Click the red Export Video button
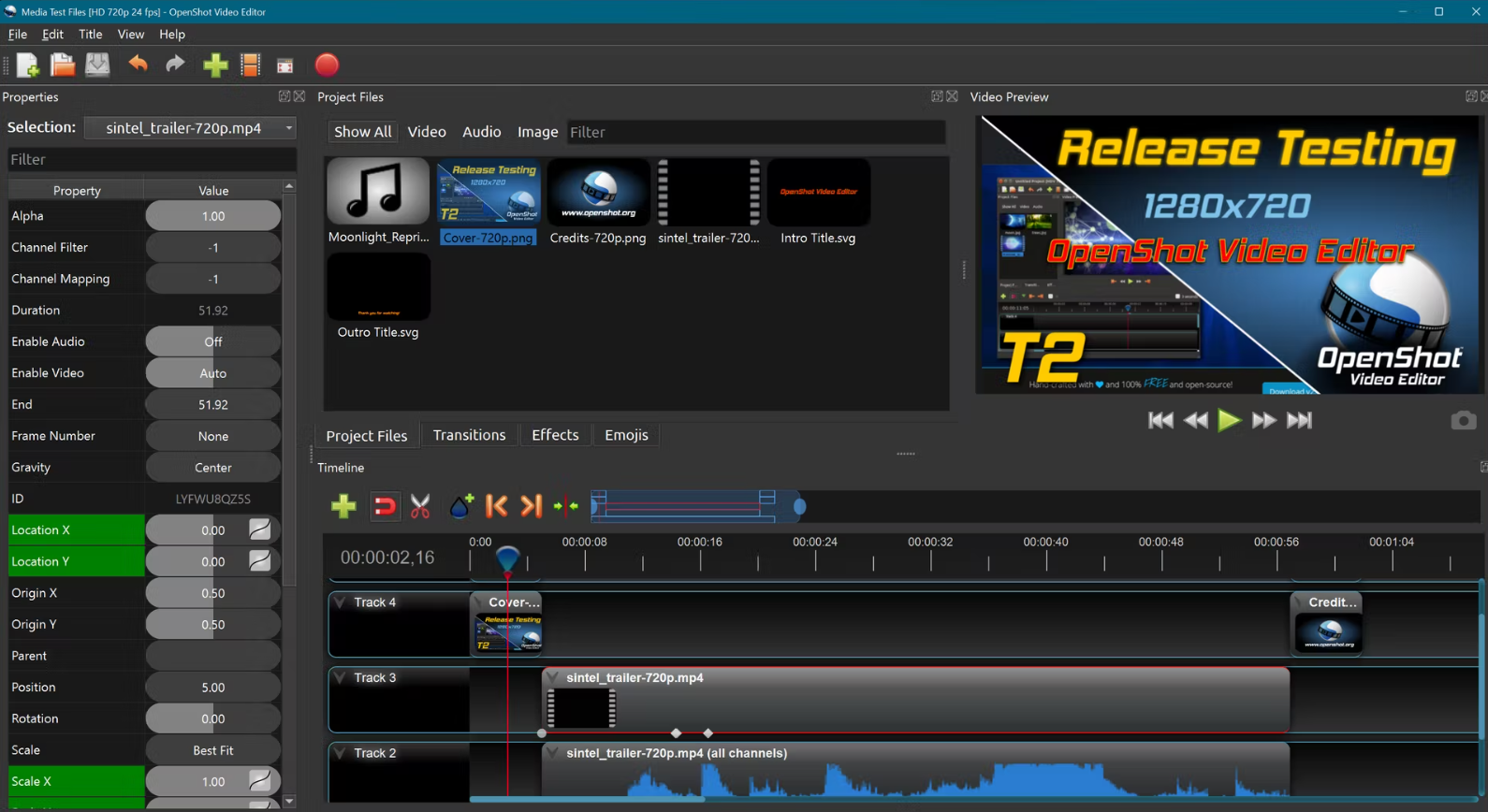Image resolution: width=1488 pixels, height=812 pixels. [327, 65]
